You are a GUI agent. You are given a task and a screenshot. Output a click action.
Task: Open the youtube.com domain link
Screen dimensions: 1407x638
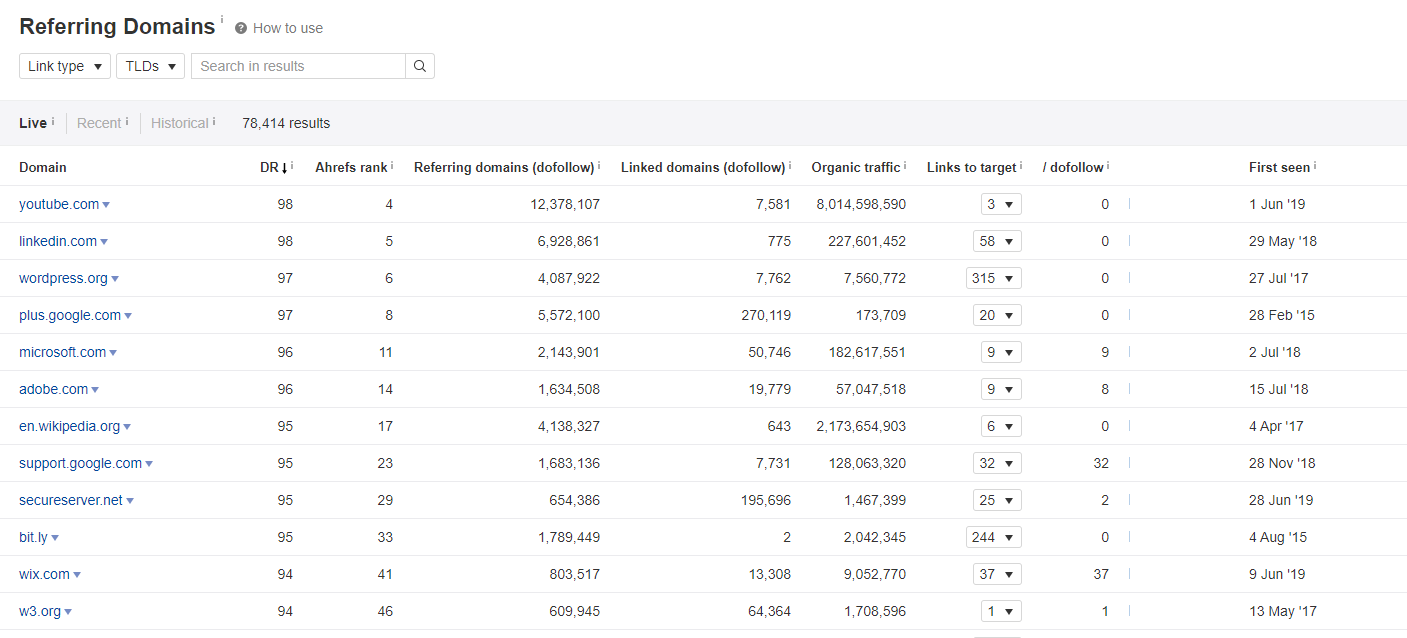point(59,204)
